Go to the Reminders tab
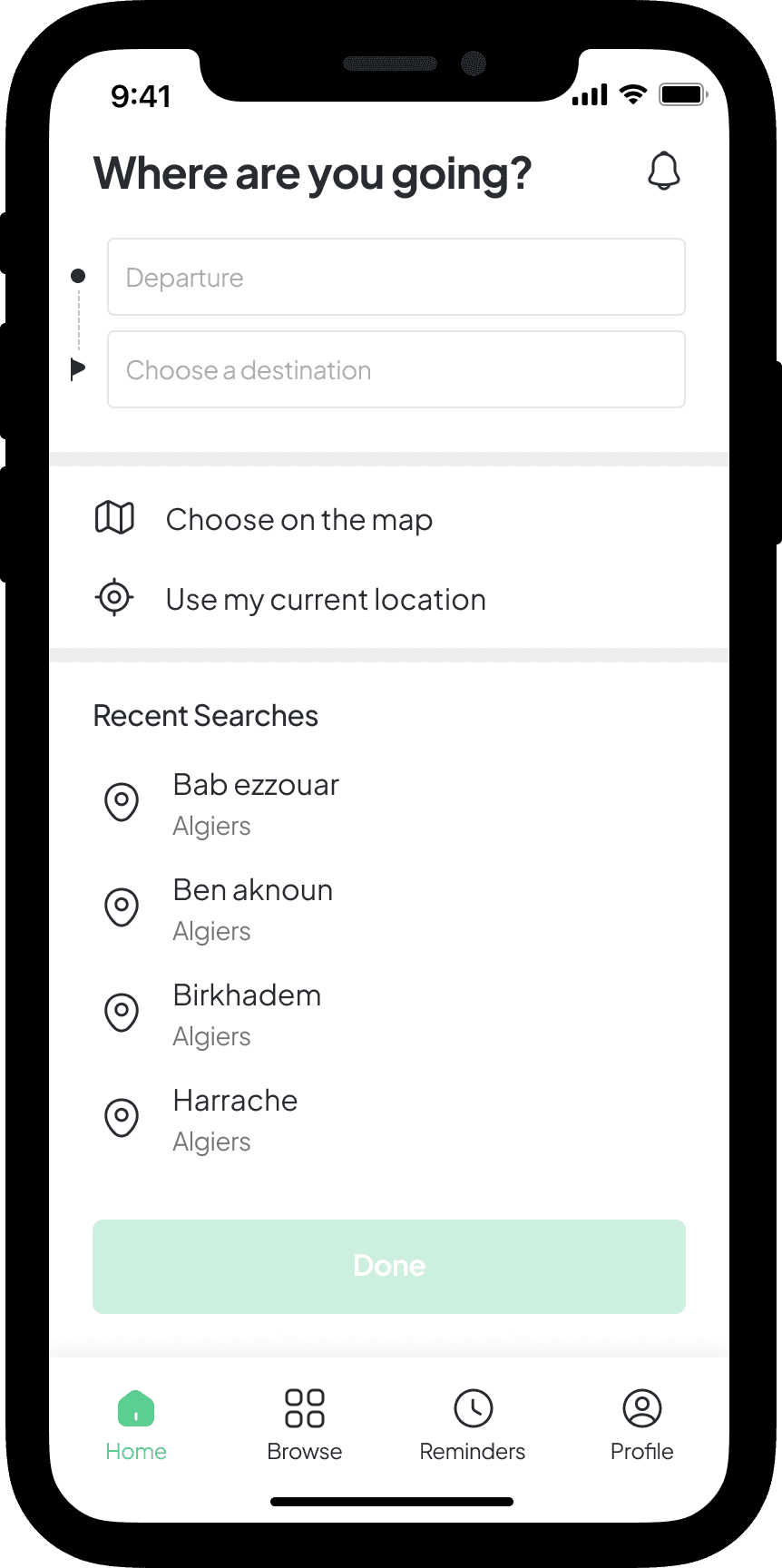 point(473,1426)
